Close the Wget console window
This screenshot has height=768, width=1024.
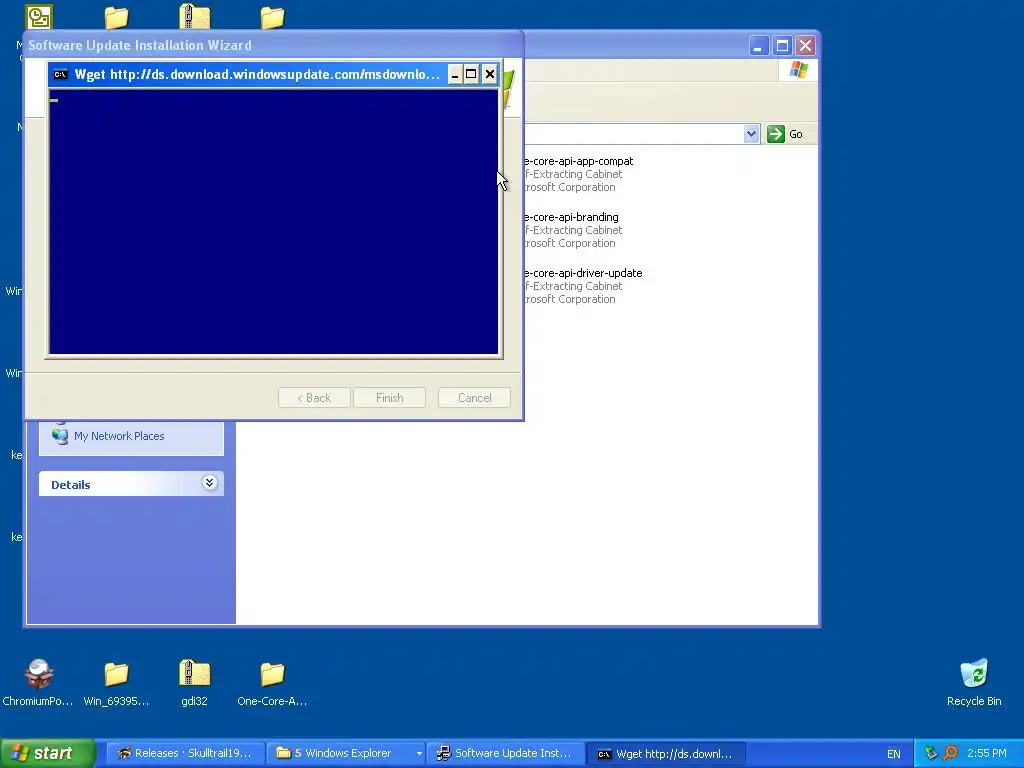point(490,74)
